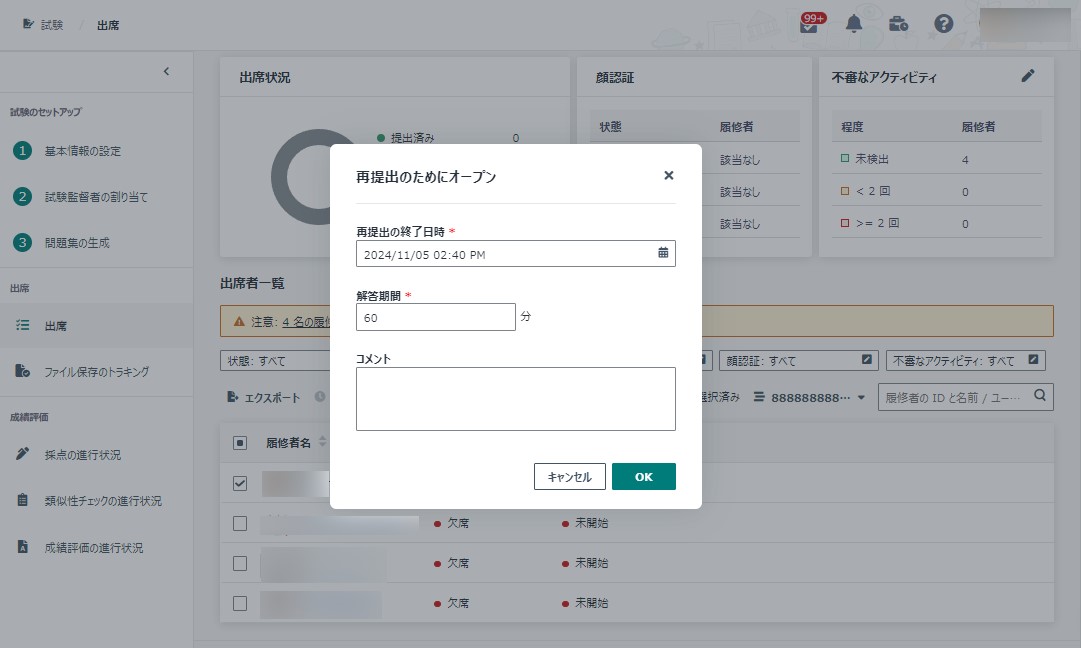Click the キャンセル button
Image resolution: width=1081 pixels, height=648 pixels.
point(569,477)
